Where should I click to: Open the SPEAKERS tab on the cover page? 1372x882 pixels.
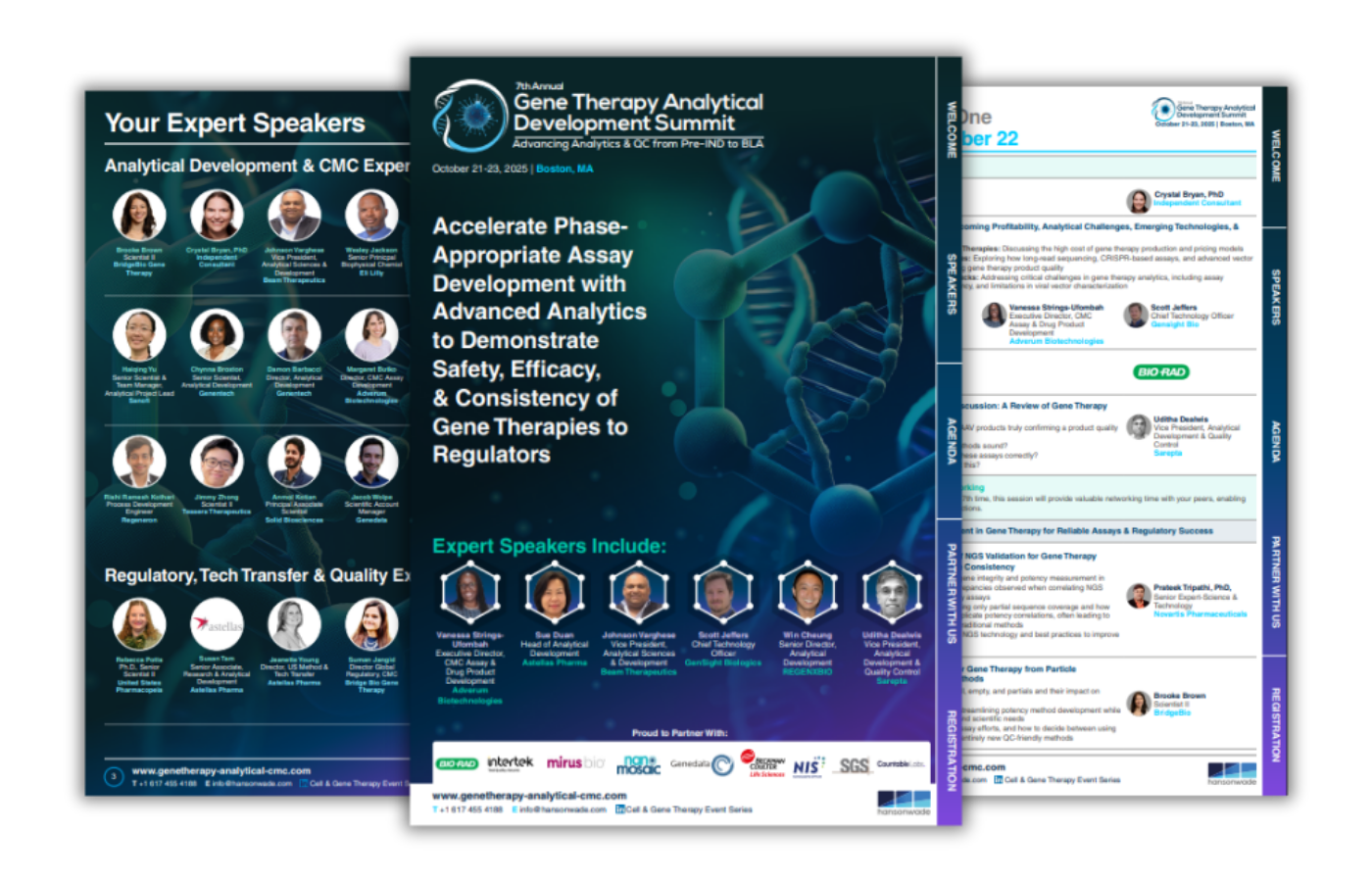pyautogui.click(x=951, y=284)
